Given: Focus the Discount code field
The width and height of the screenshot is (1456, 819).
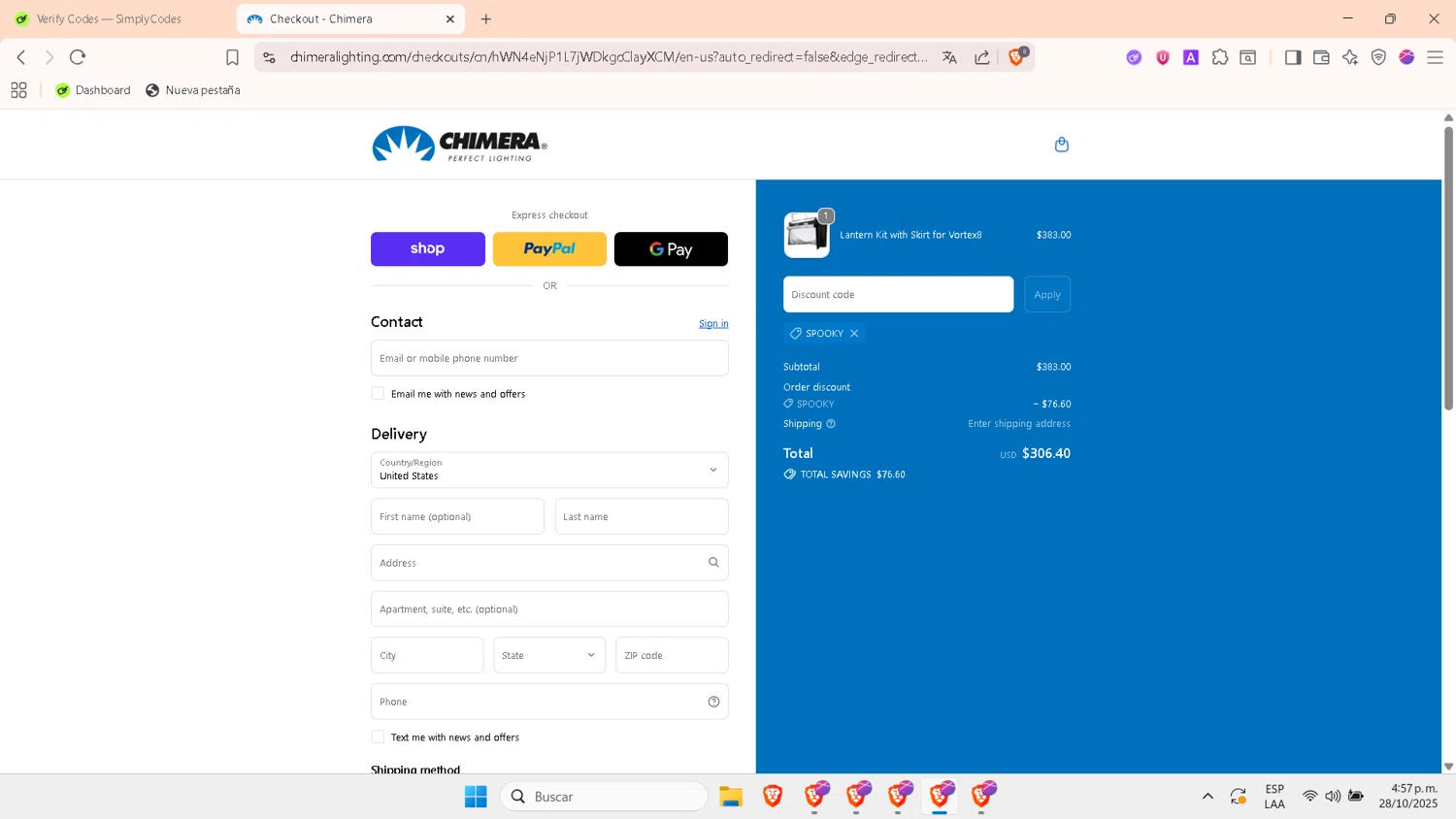Looking at the screenshot, I should pyautogui.click(x=898, y=294).
